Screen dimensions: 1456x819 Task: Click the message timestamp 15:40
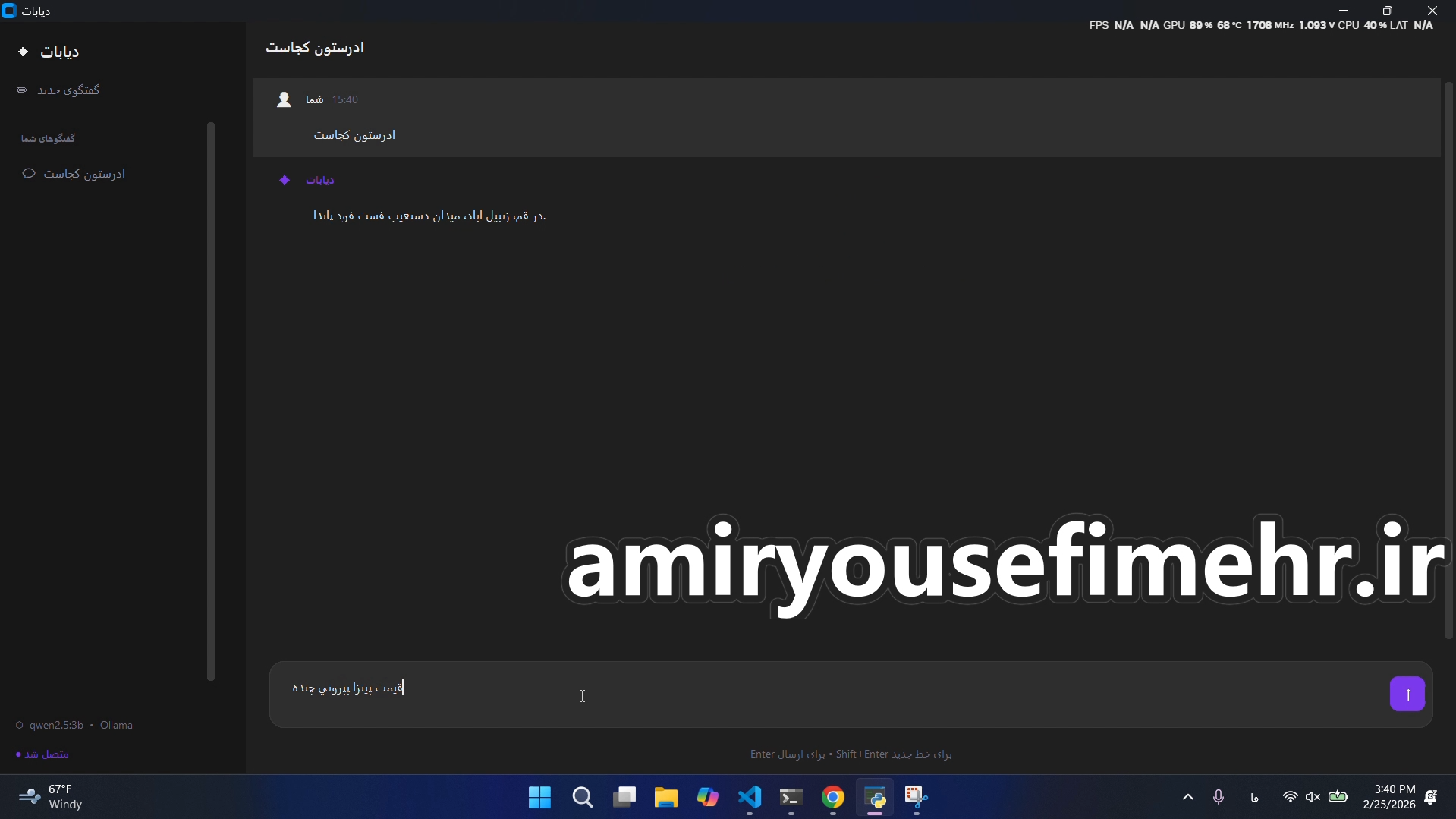click(345, 99)
